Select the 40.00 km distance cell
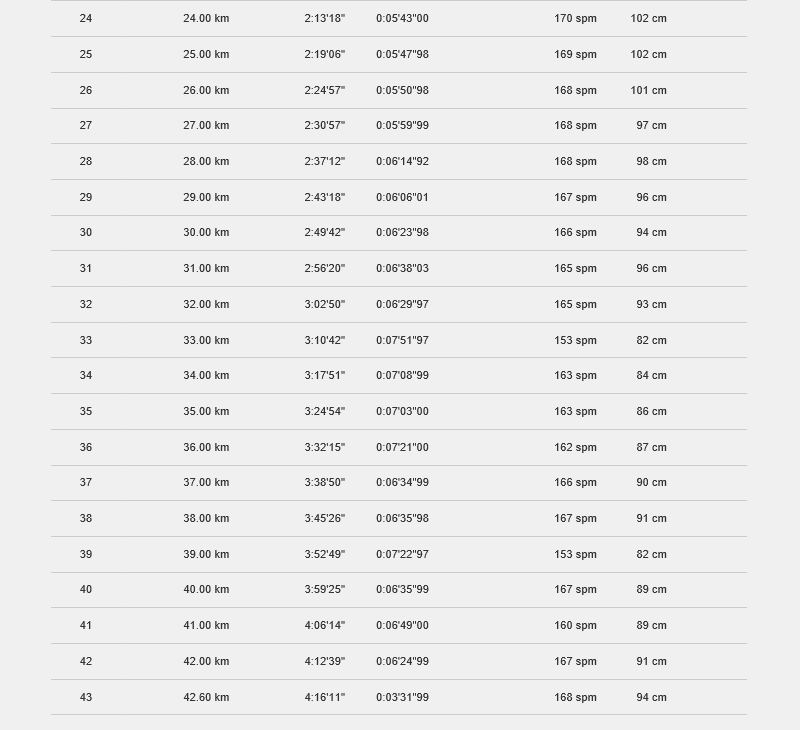This screenshot has width=800, height=730. 206,590
